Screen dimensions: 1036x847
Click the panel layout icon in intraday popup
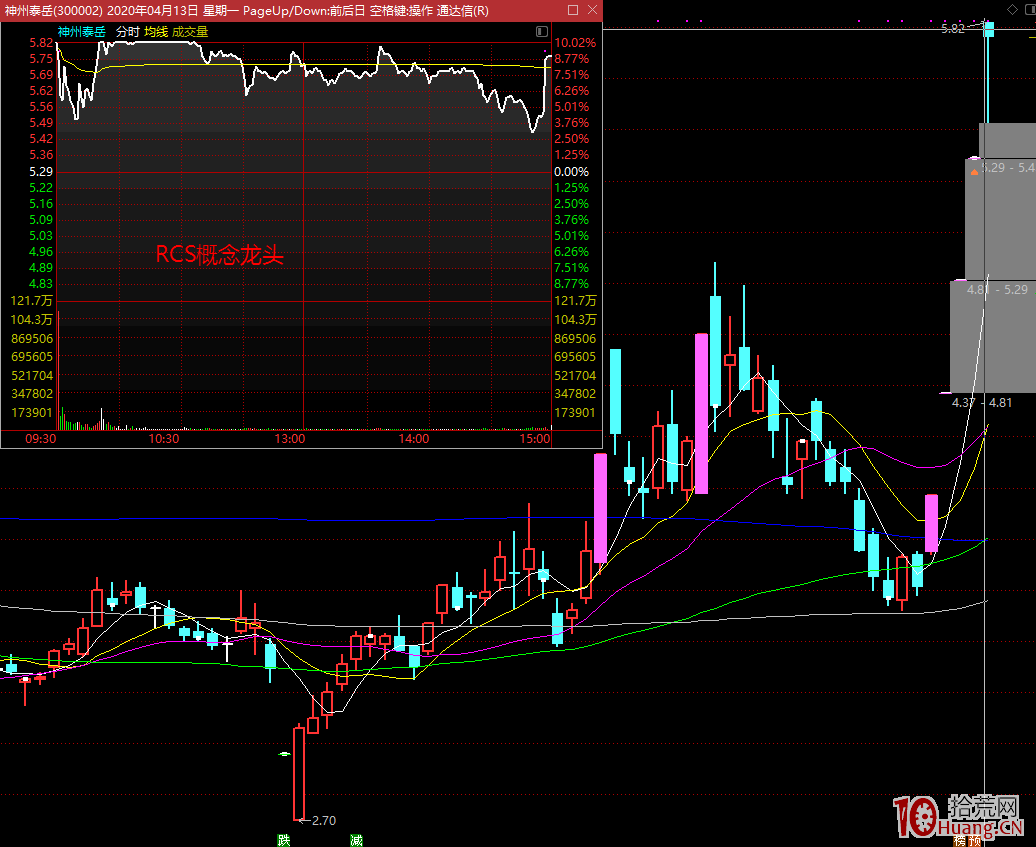pos(542,32)
